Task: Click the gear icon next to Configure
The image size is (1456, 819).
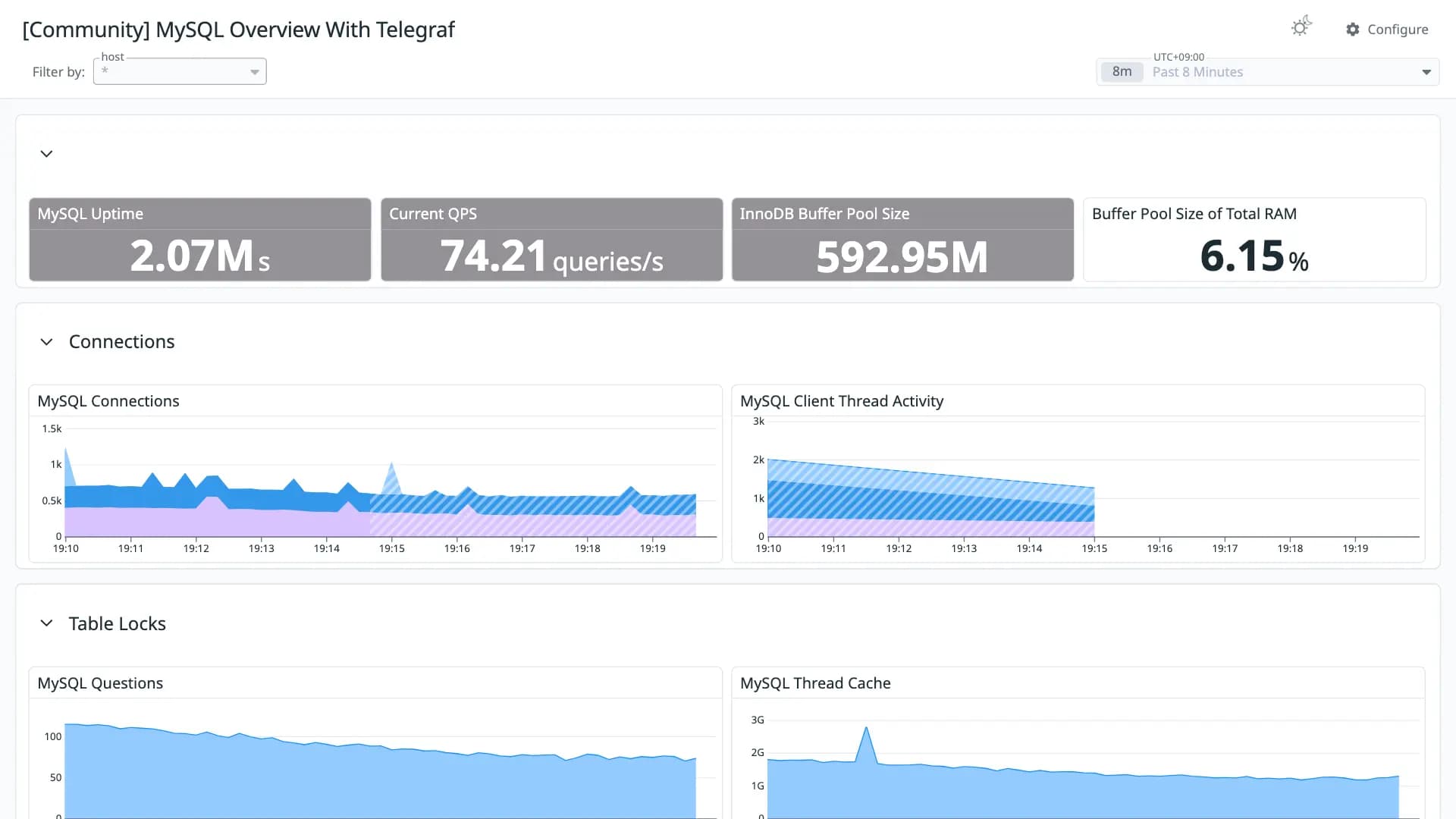Action: click(1353, 29)
